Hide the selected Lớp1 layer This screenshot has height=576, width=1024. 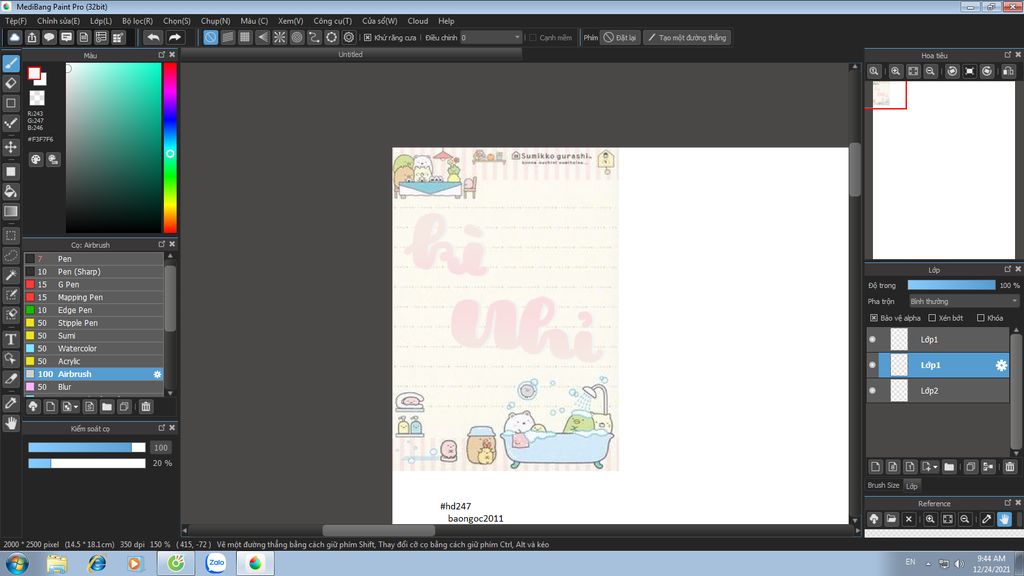coord(872,365)
